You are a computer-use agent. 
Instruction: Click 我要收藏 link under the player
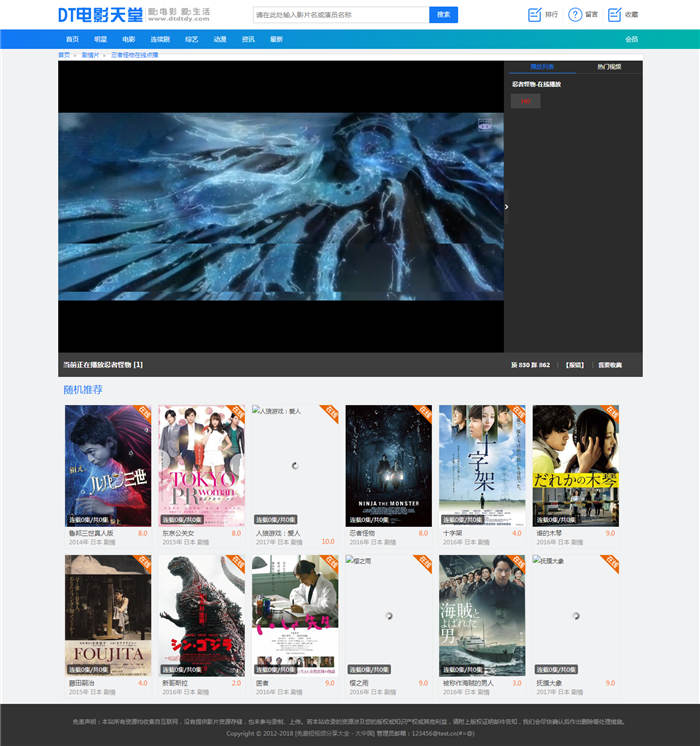[610, 365]
